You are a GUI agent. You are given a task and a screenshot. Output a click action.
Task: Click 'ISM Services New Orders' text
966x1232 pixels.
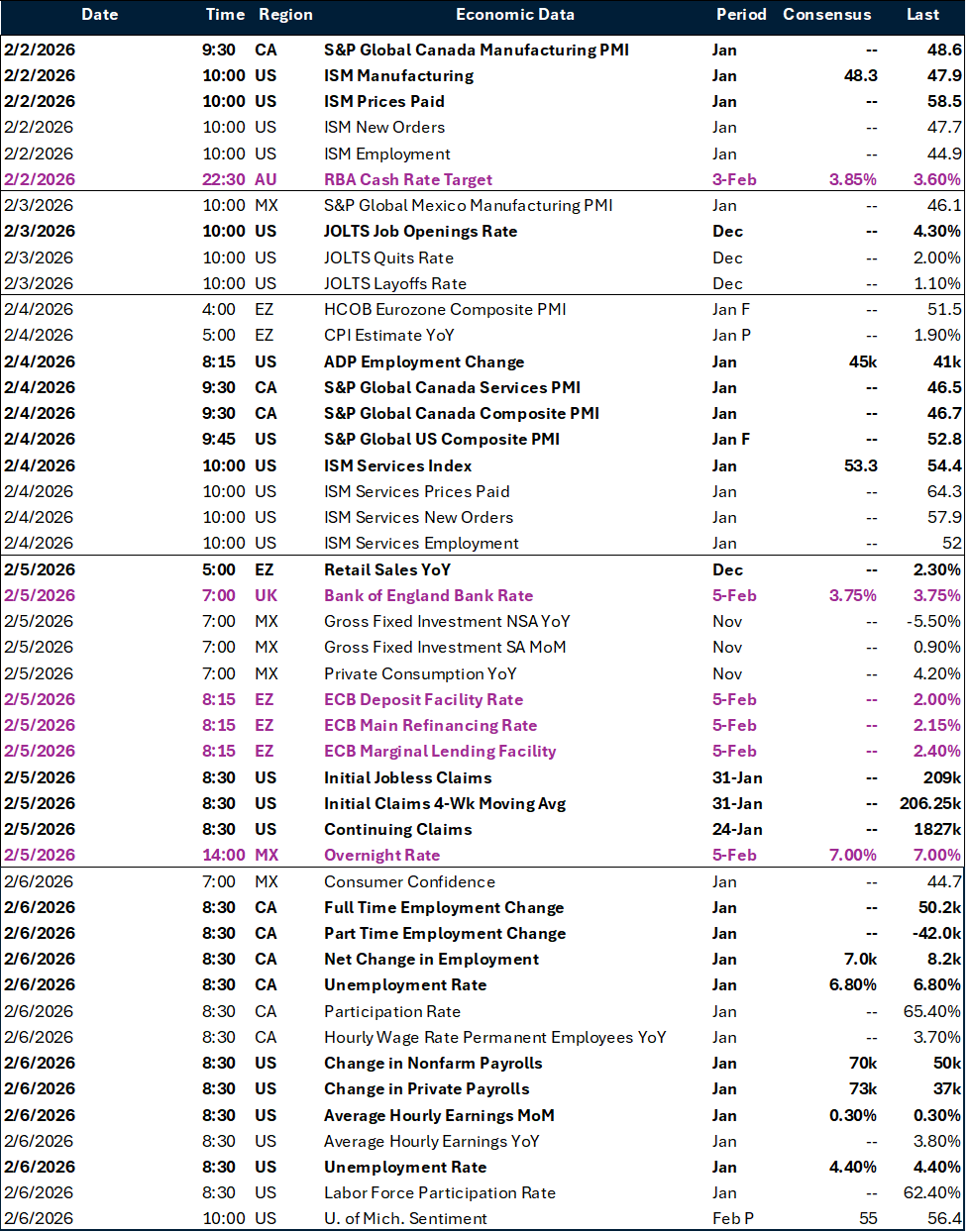419,517
